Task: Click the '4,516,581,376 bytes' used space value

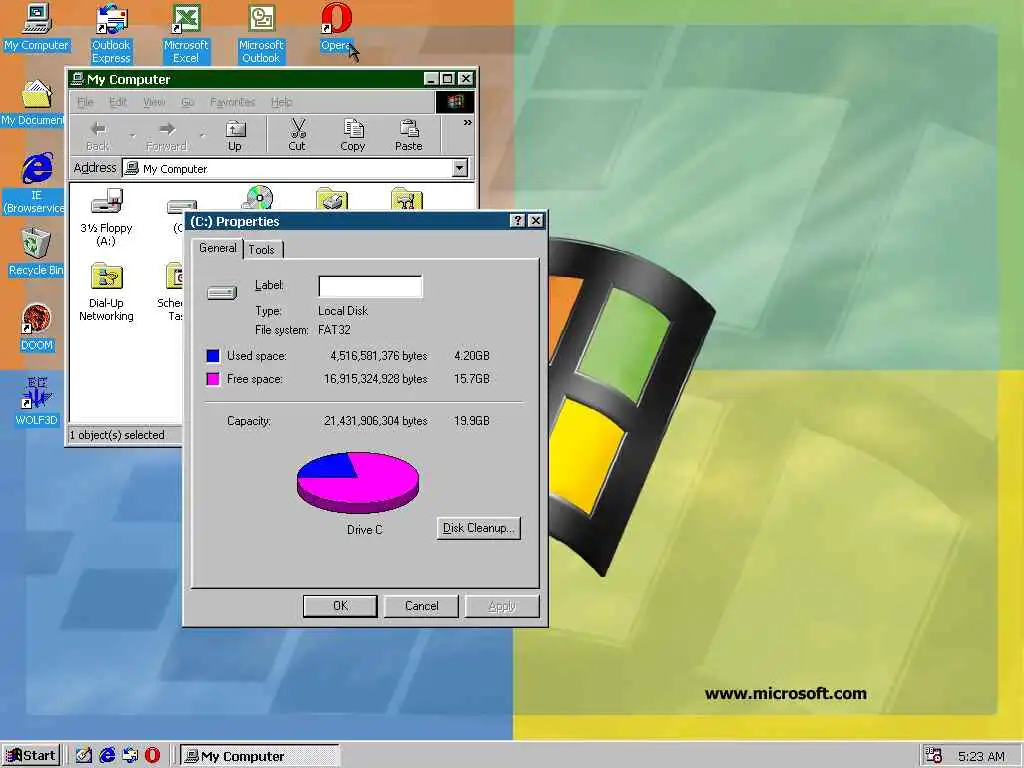Action: (379, 356)
